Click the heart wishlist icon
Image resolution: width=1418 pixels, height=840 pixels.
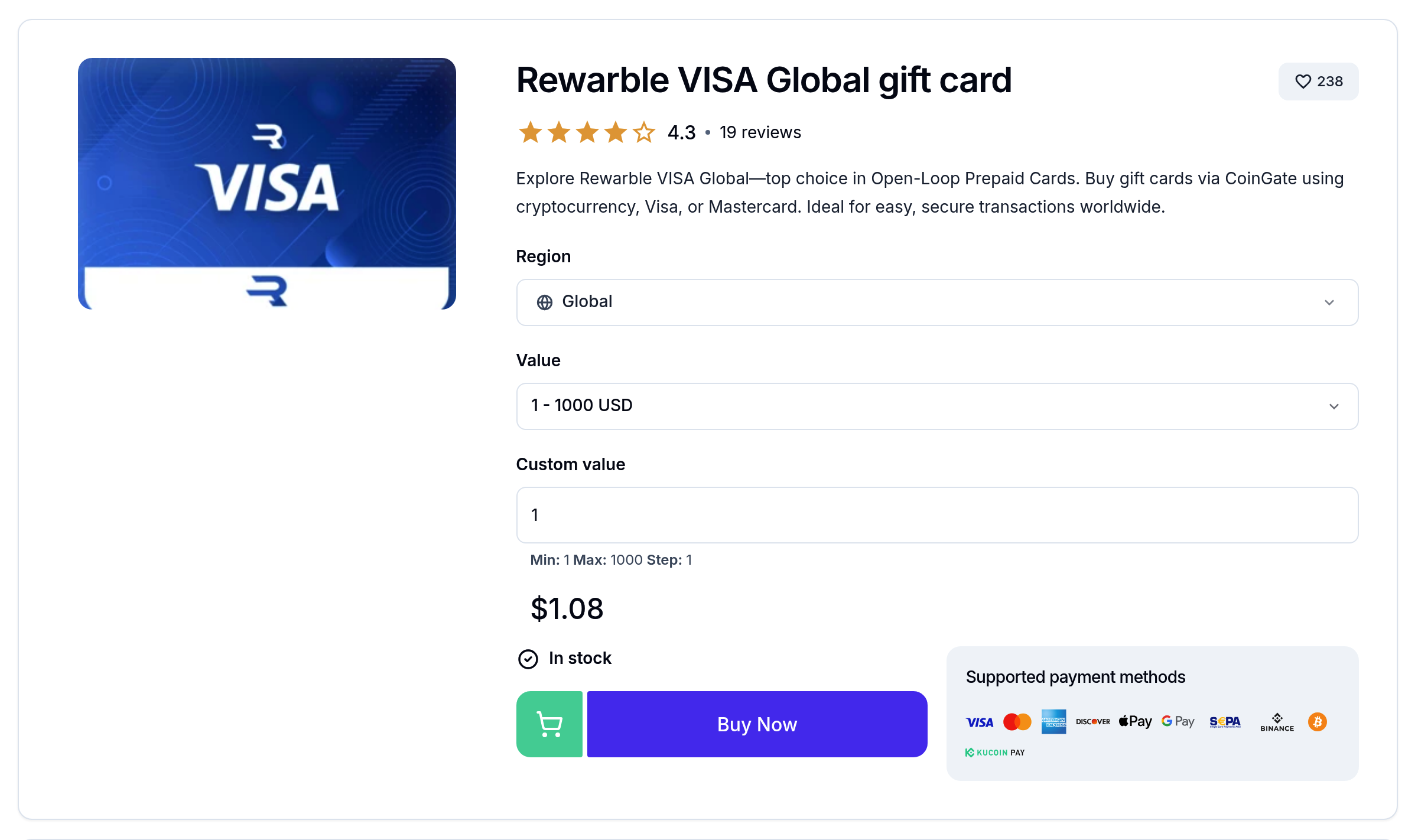(x=1303, y=82)
